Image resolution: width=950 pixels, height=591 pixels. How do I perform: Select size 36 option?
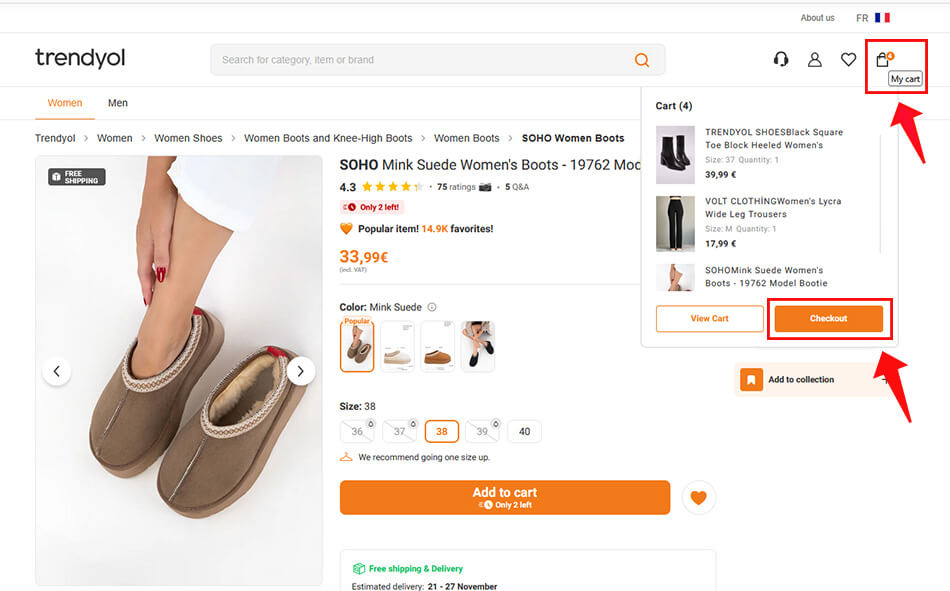point(357,432)
